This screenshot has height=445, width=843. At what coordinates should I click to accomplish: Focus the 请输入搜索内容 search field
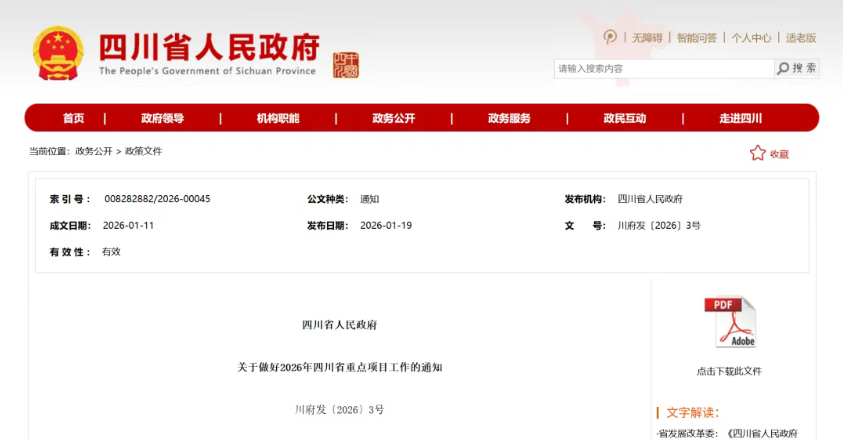coord(662,68)
